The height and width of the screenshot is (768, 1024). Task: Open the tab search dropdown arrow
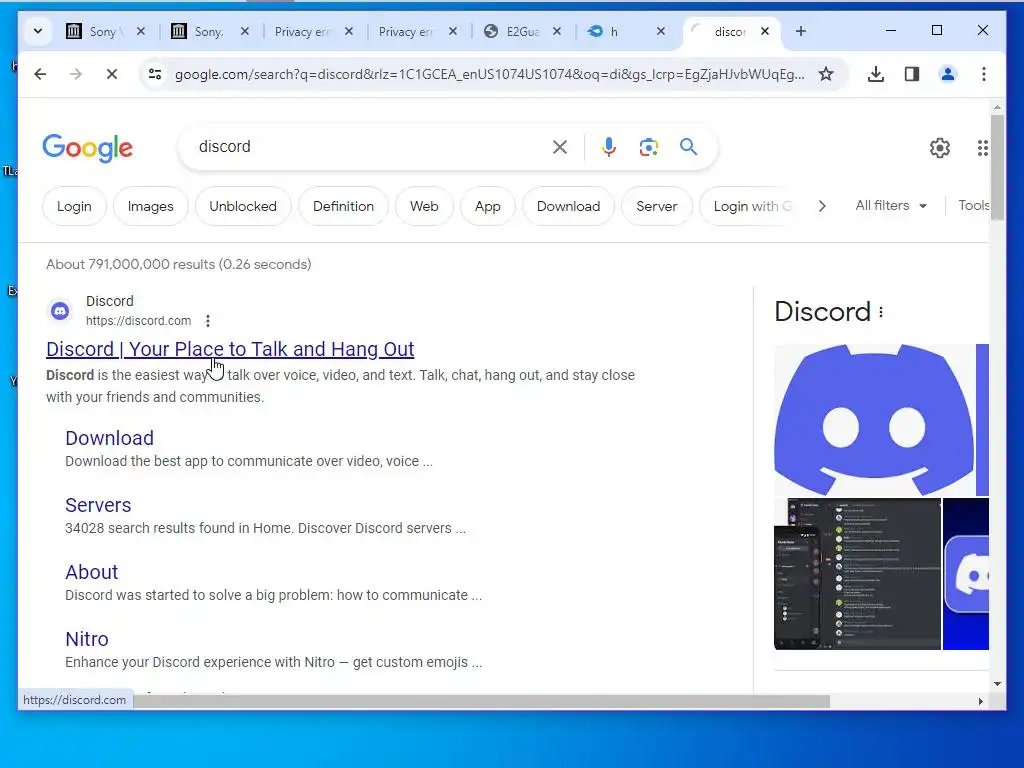[x=38, y=31]
